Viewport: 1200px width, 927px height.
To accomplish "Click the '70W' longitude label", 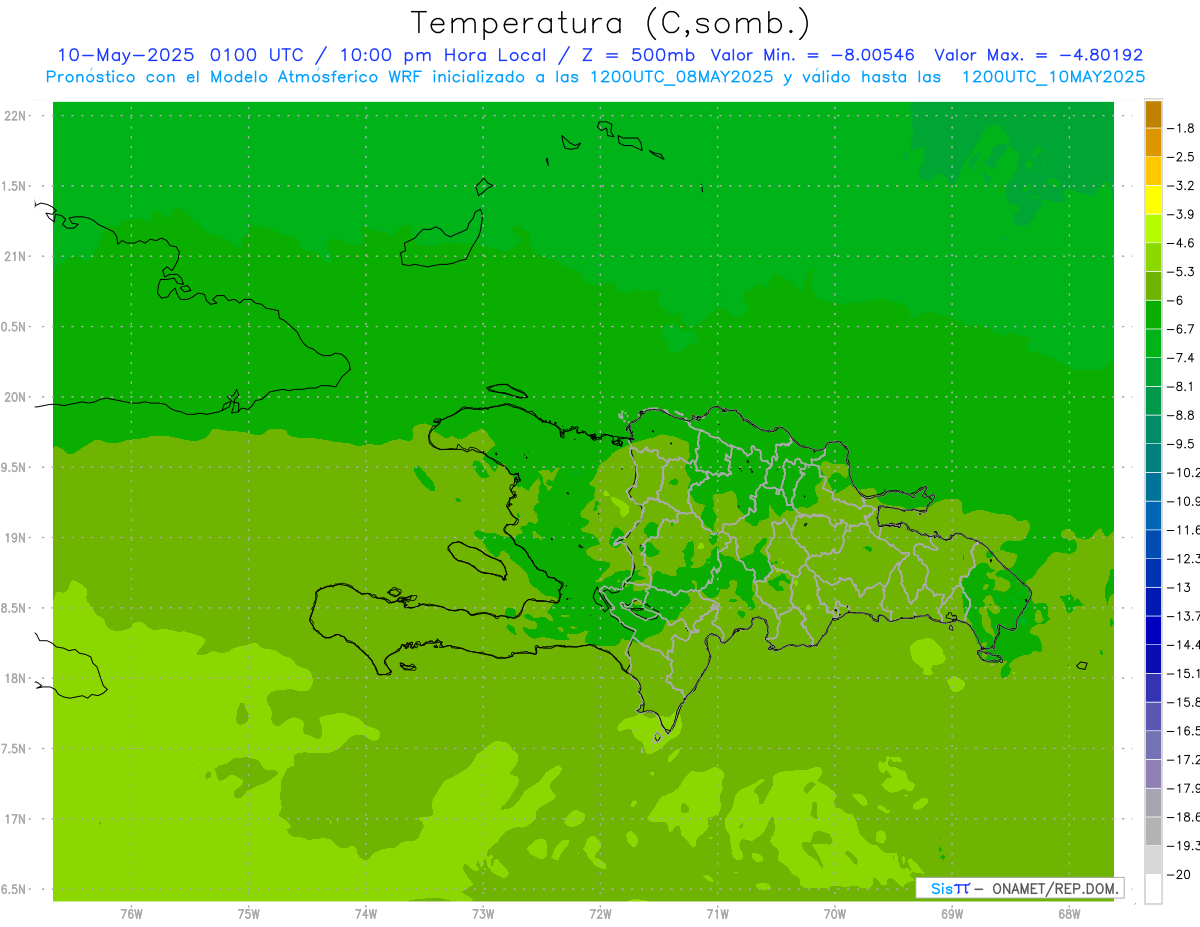I will tap(834, 913).
